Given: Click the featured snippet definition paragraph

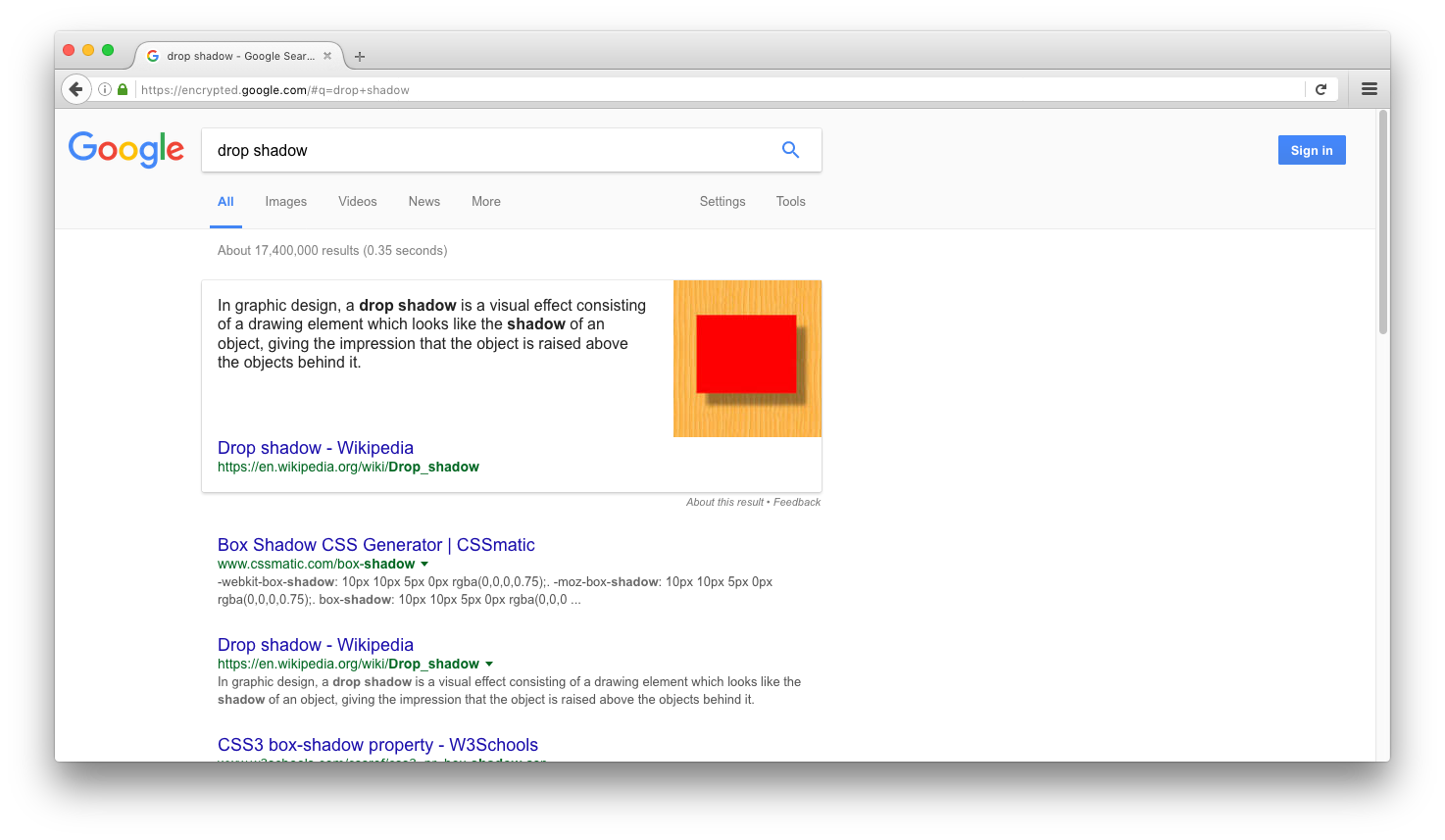Looking at the screenshot, I should point(431,334).
